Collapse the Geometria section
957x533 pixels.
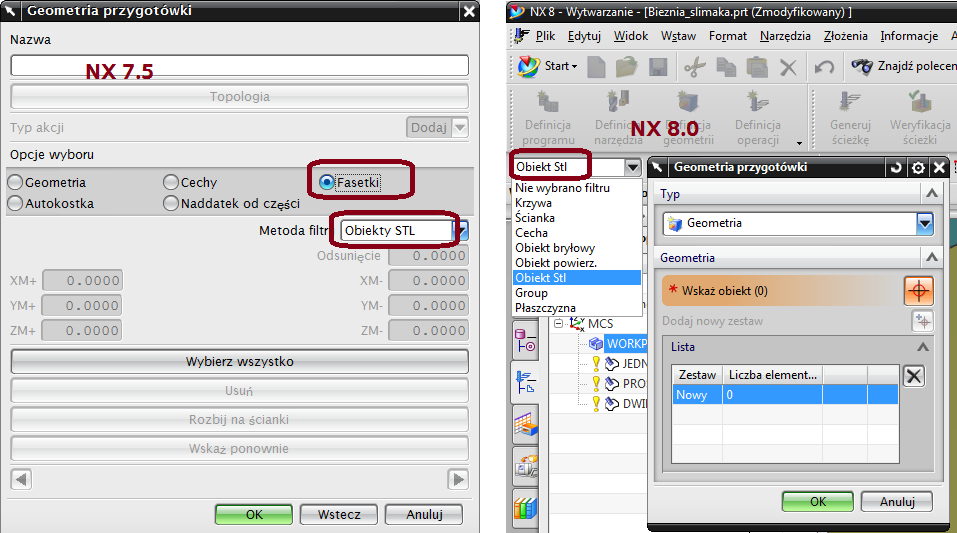tap(931, 257)
